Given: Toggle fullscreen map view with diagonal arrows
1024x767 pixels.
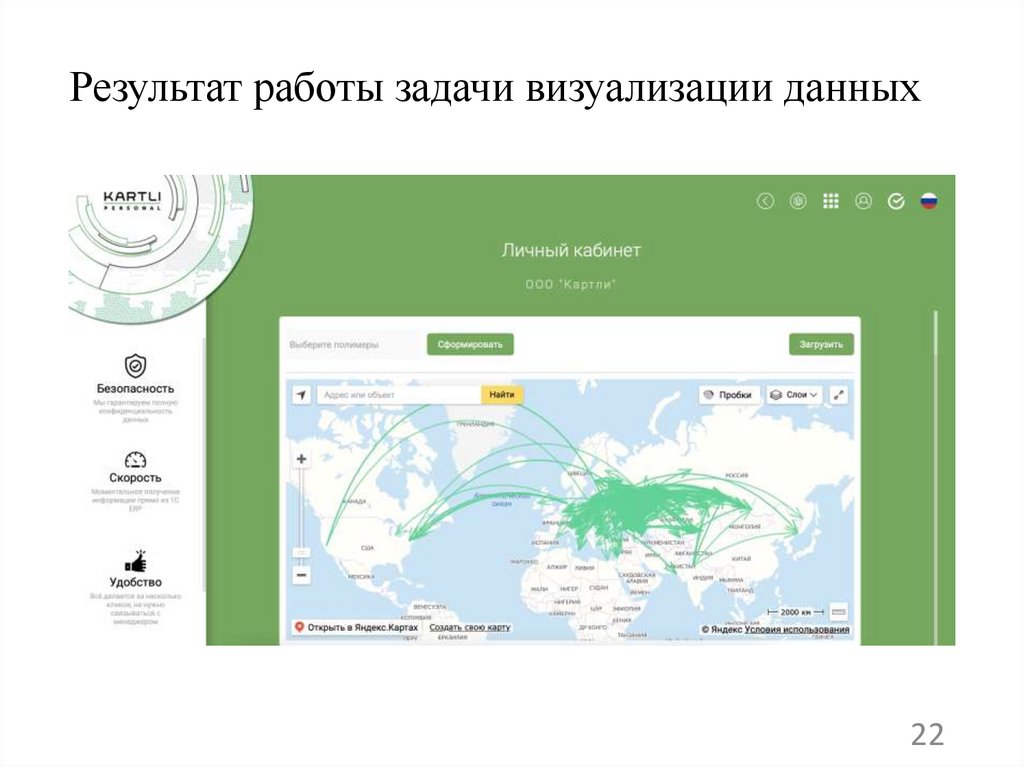Looking at the screenshot, I should [x=838, y=394].
